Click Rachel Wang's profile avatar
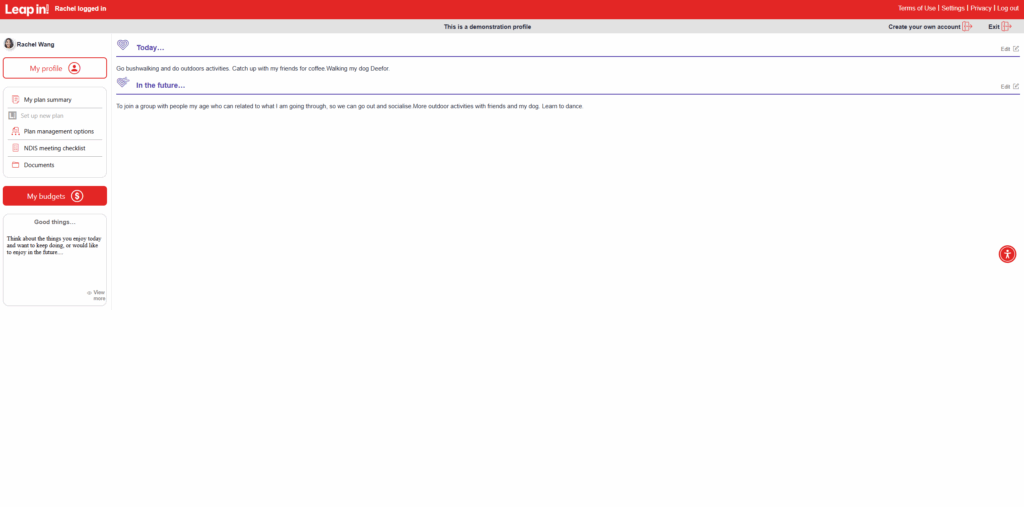The height and width of the screenshot is (507, 1024). tap(9, 44)
